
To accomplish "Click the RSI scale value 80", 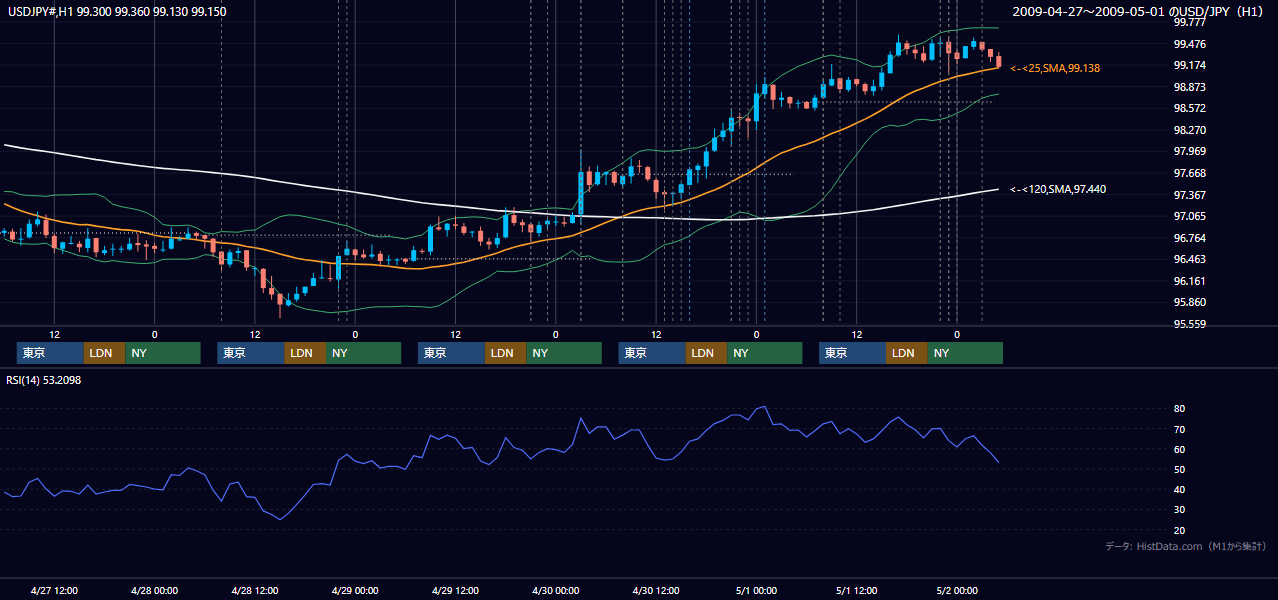I will pos(1180,409).
